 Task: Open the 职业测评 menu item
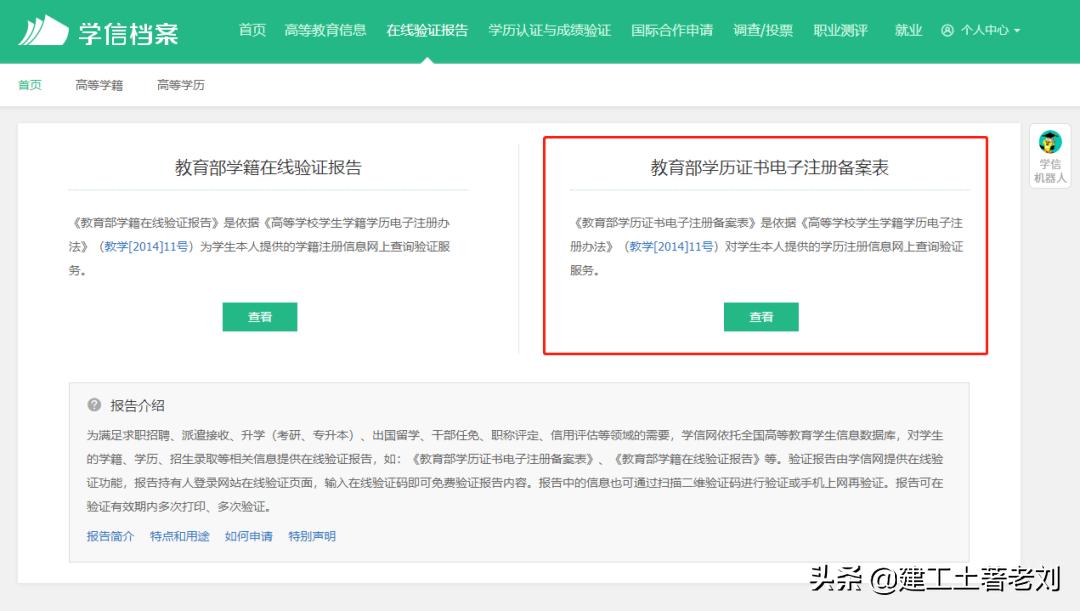pos(840,30)
